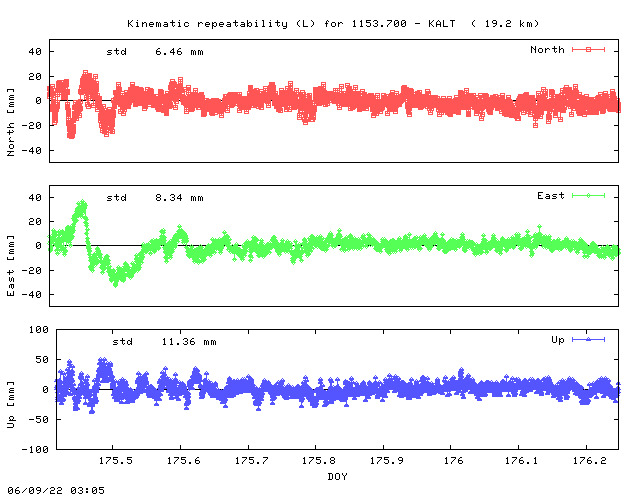This screenshot has width=640, height=496.
Task: Click the North legend red line sample
Action: click(x=588, y=49)
